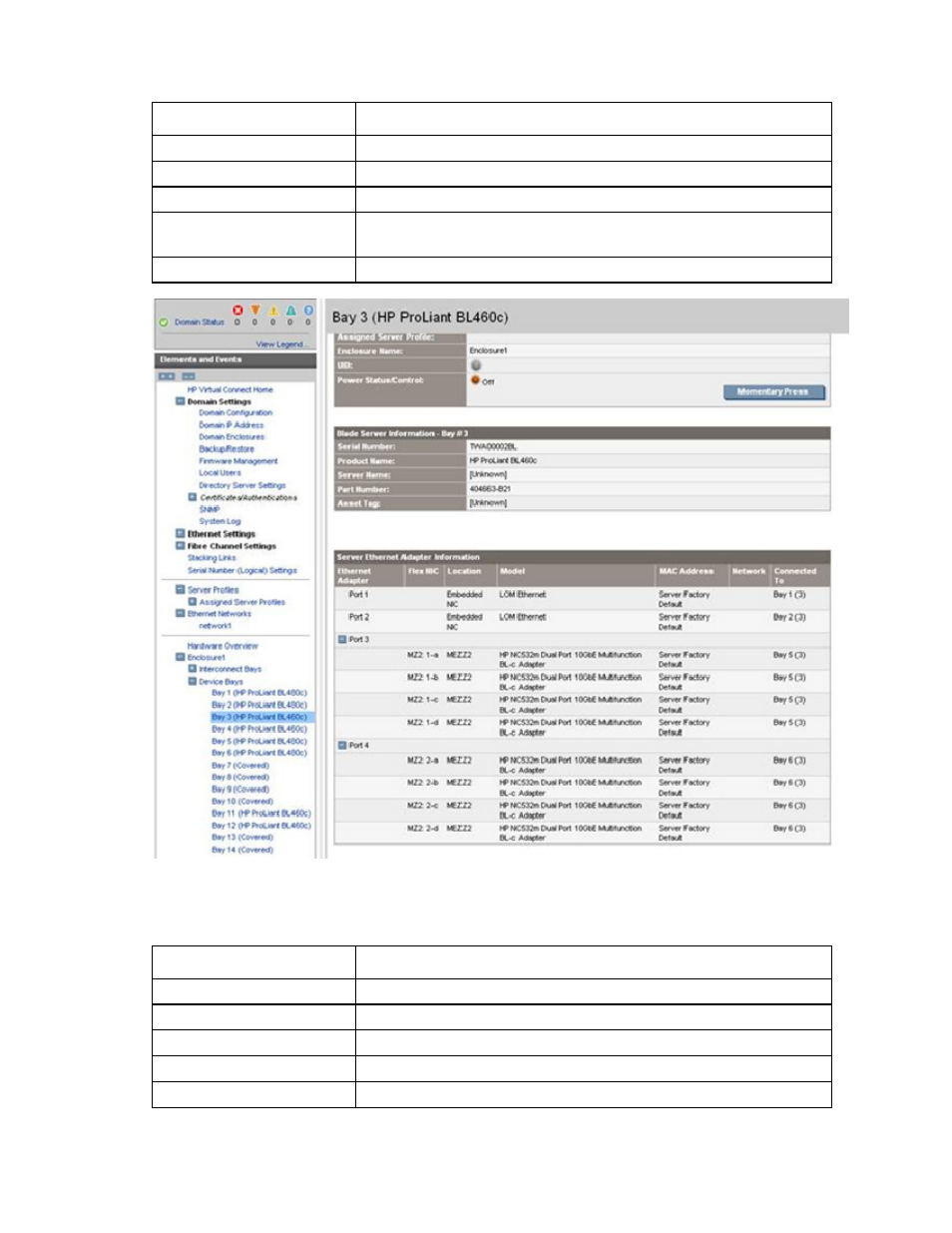Select Bay 7 (Covered)

coord(240,766)
